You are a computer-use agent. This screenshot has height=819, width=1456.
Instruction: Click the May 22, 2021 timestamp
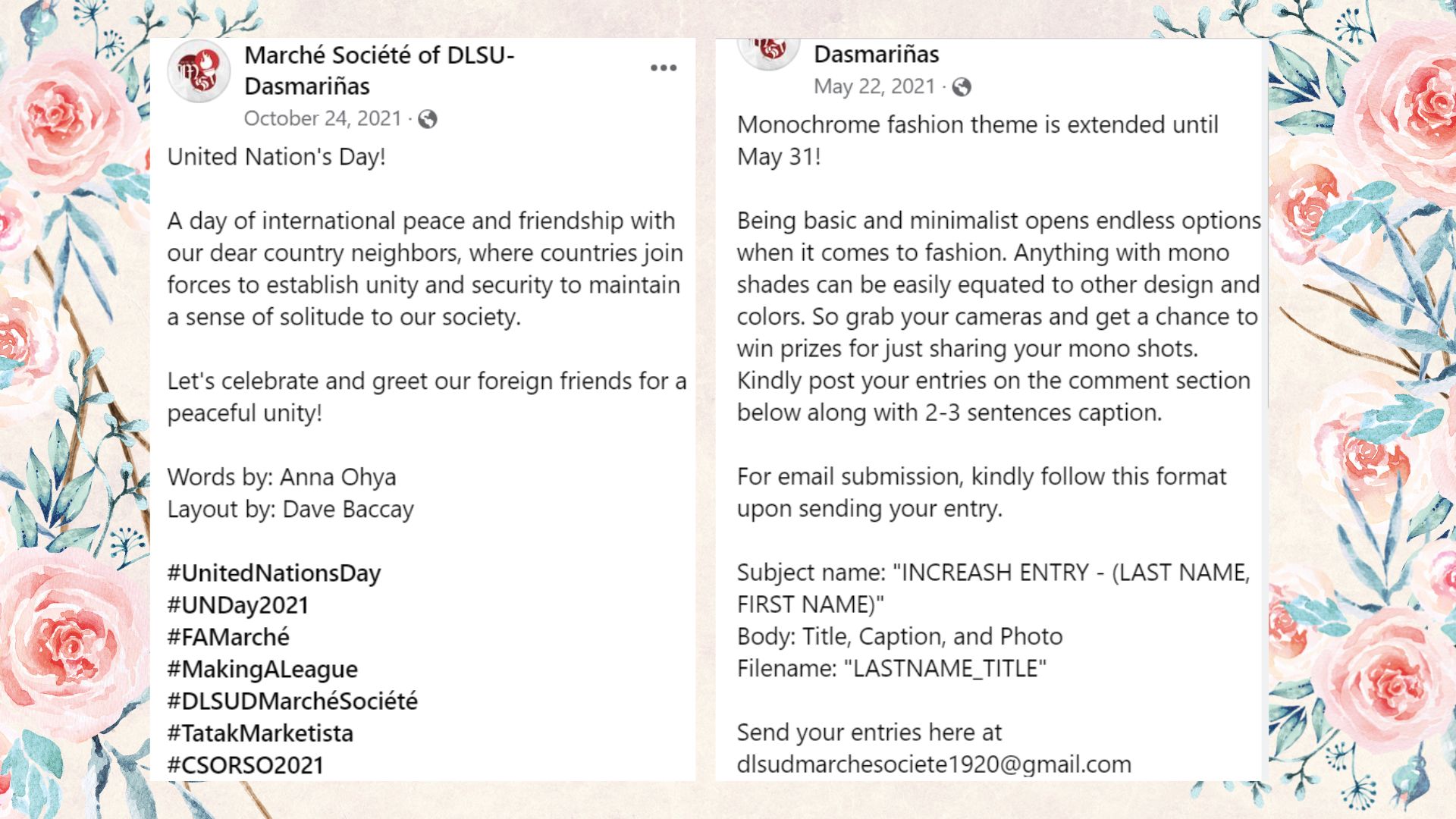(874, 87)
